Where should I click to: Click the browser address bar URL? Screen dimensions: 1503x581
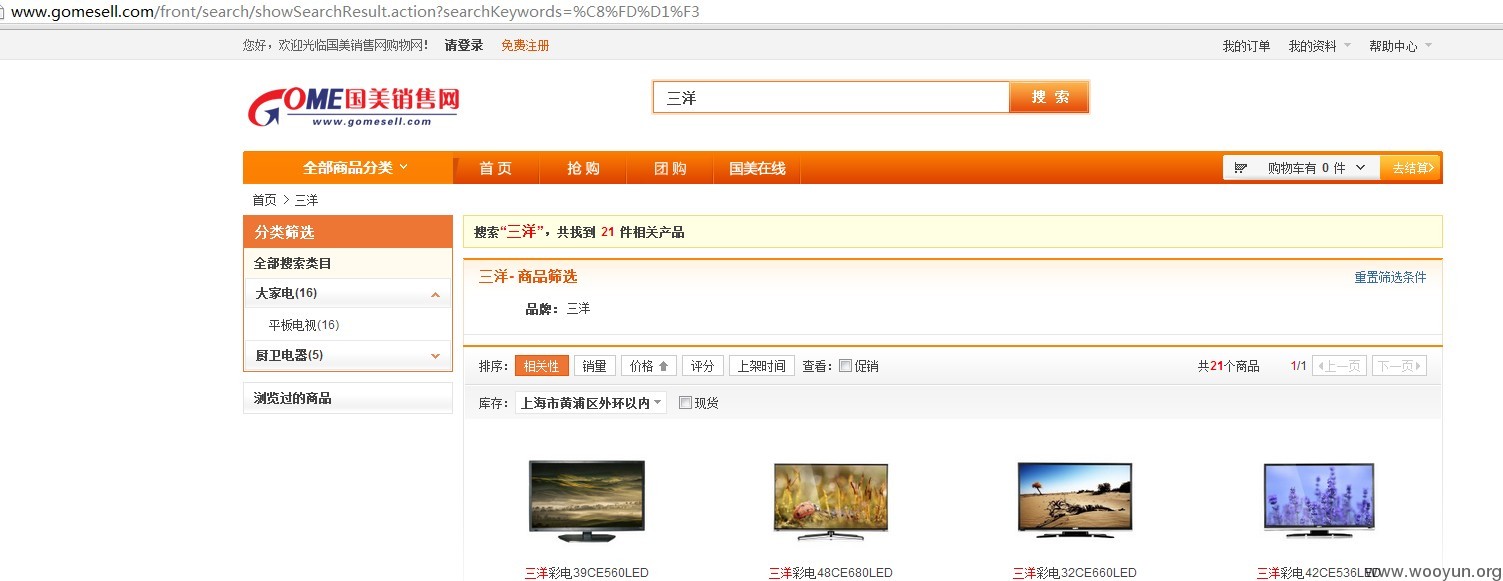[355, 12]
